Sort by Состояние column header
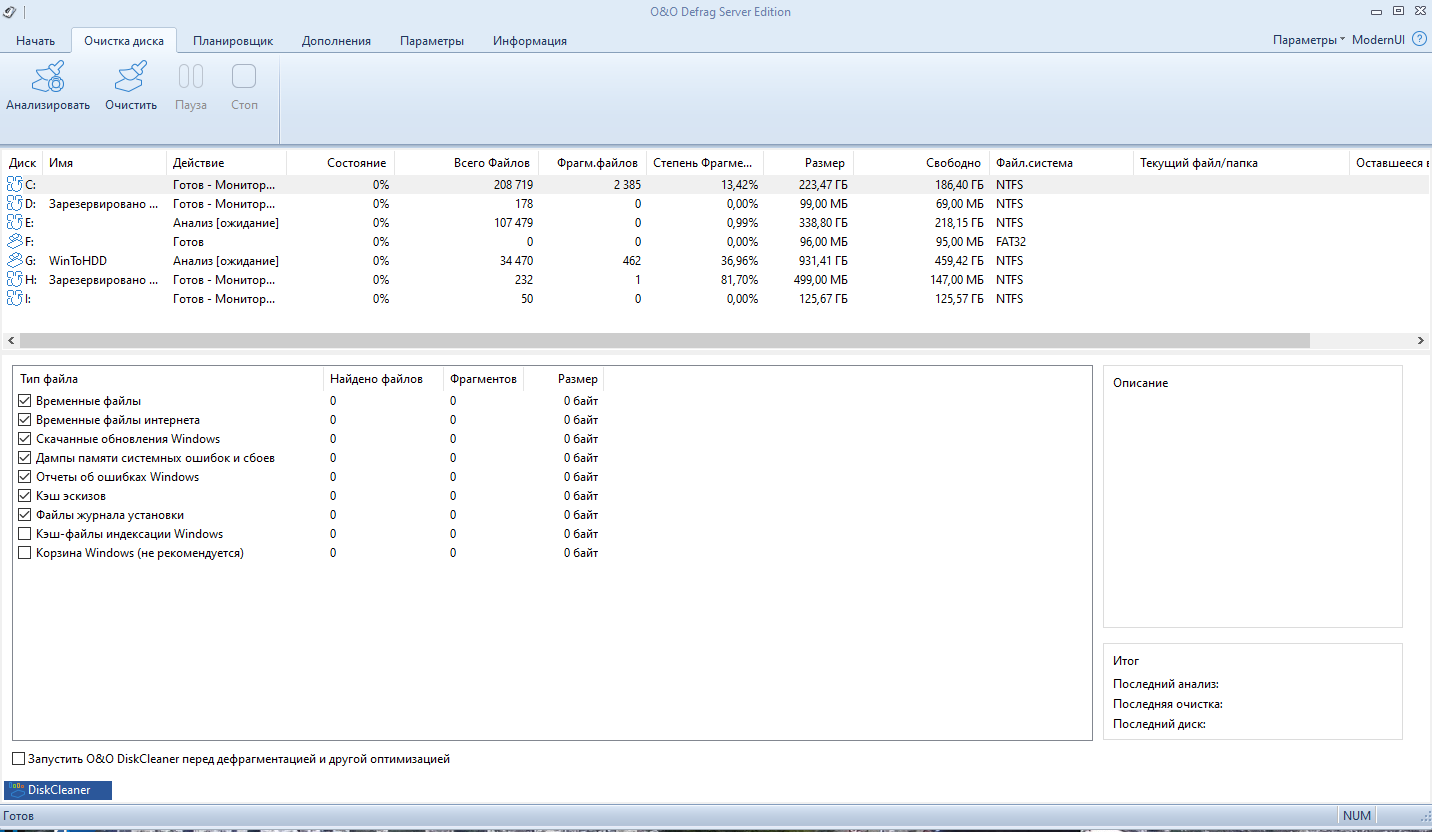The width and height of the screenshot is (1432, 832). point(341,163)
